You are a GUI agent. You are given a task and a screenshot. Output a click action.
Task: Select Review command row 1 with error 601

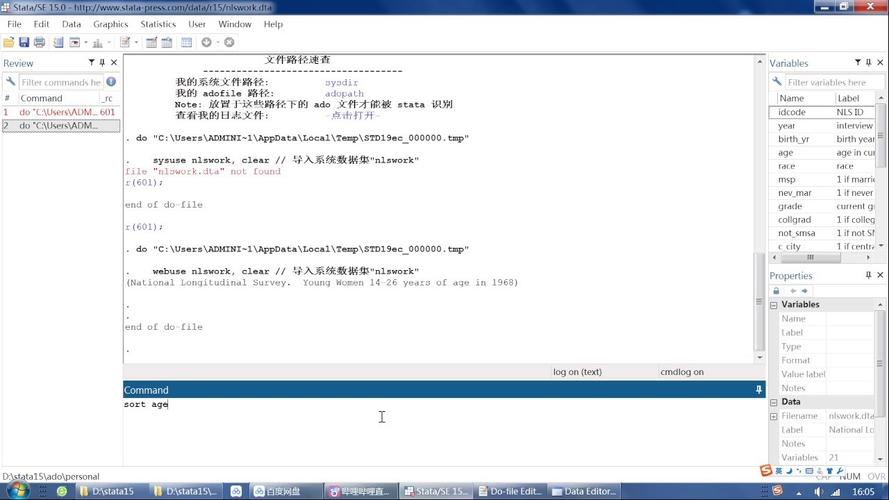(61, 112)
